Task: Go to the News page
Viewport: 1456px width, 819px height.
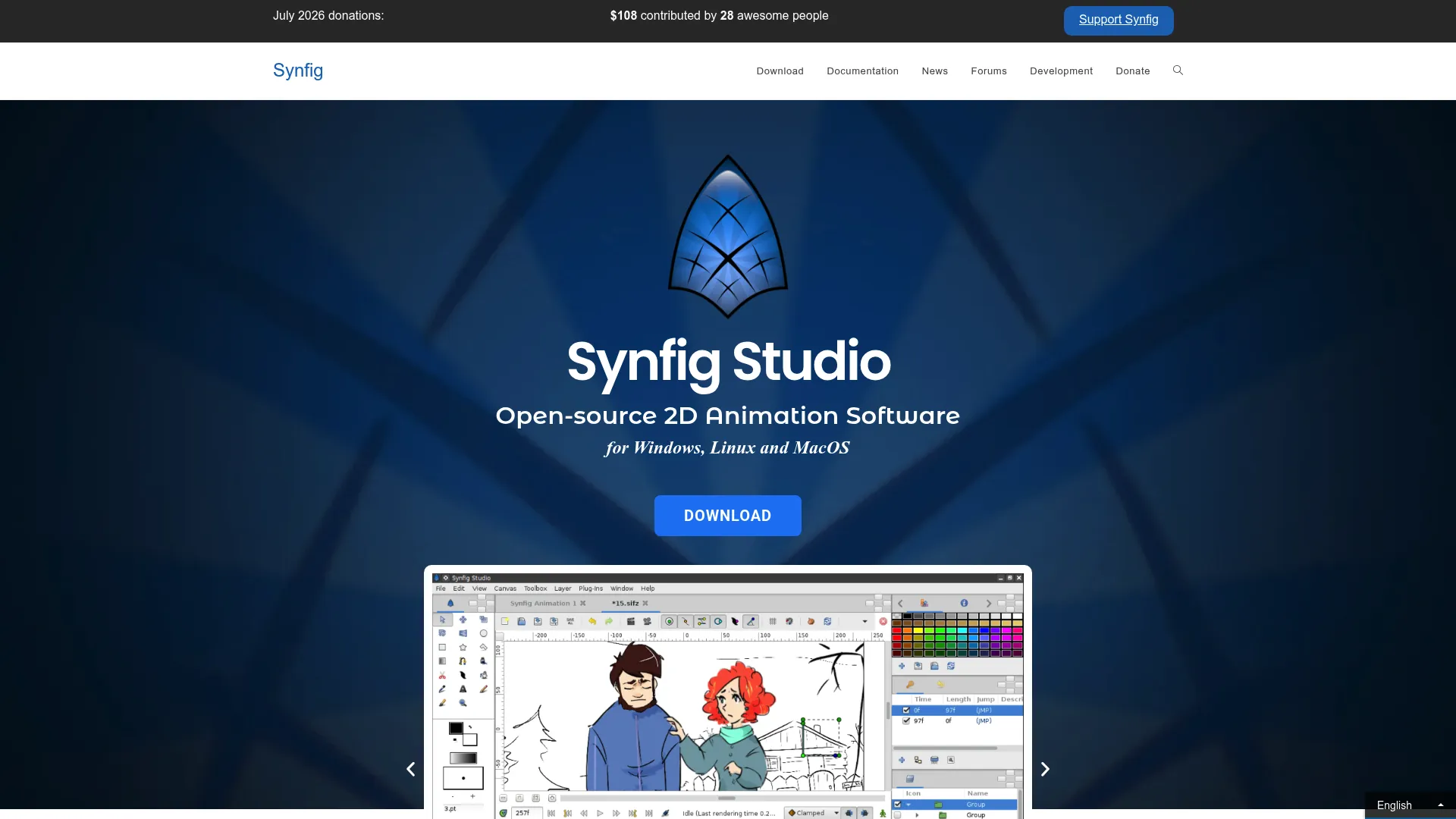Action: [934, 71]
